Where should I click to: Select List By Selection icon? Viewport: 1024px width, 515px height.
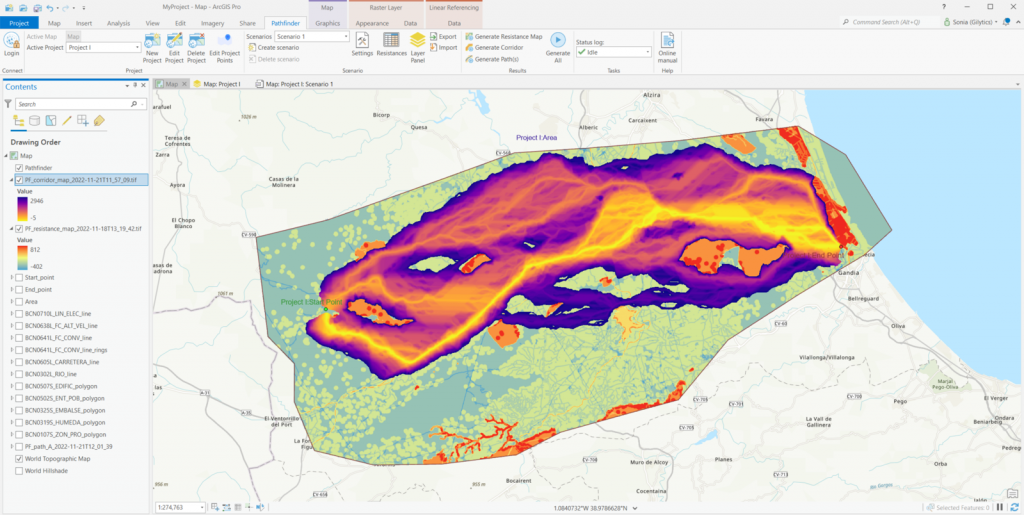(50, 120)
